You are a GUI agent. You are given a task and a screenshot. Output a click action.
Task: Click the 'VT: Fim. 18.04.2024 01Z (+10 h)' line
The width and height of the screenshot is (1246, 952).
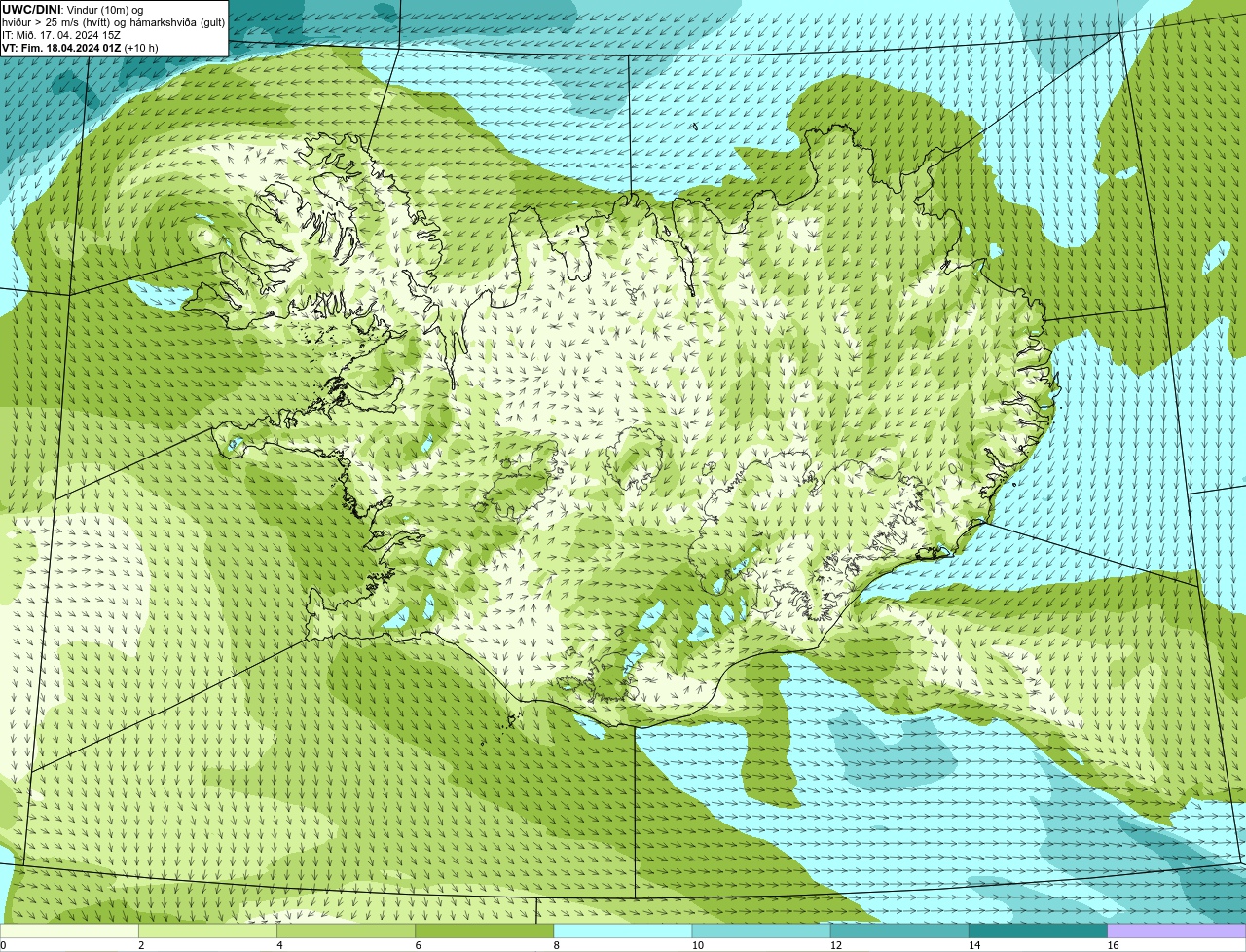coord(80,48)
